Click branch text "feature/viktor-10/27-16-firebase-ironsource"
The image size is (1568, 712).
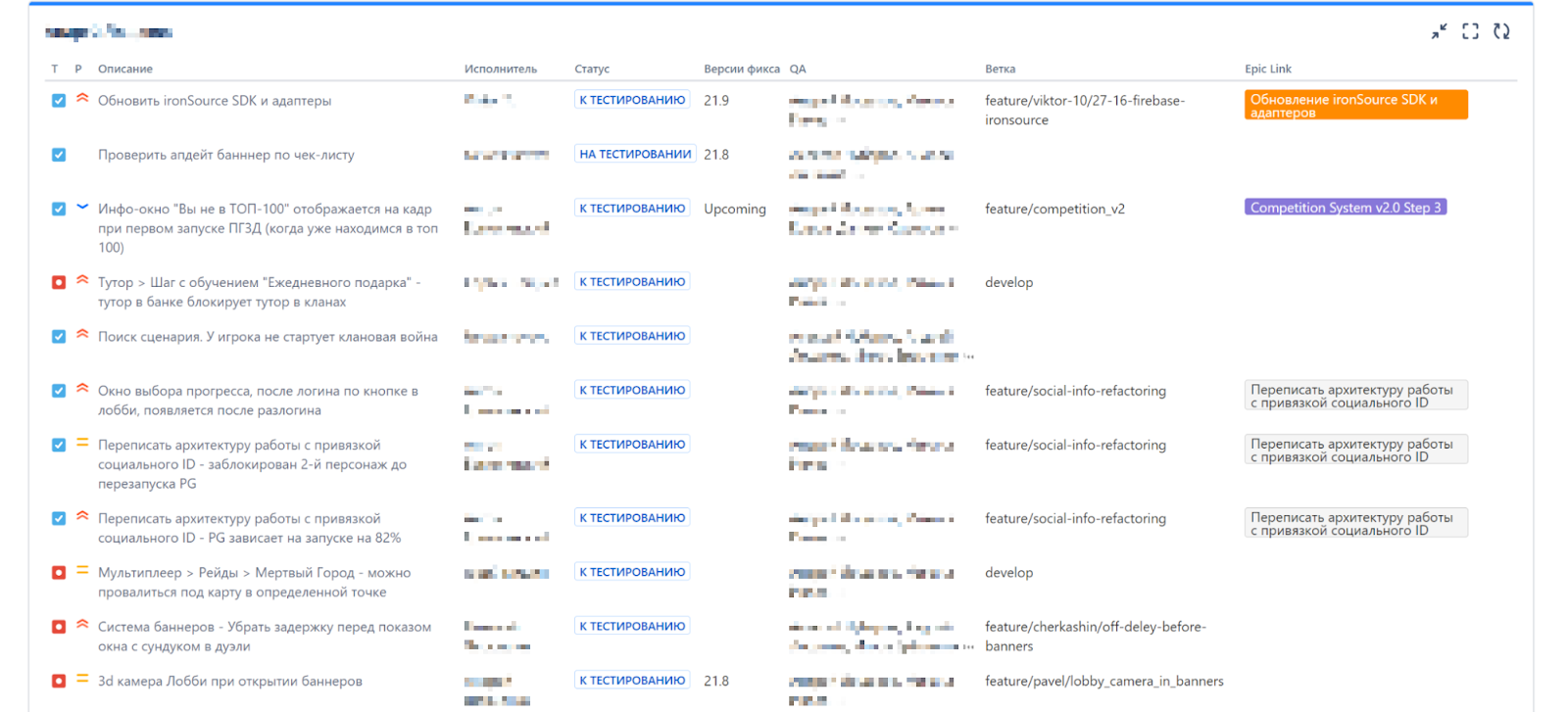pyautogui.click(x=1085, y=111)
